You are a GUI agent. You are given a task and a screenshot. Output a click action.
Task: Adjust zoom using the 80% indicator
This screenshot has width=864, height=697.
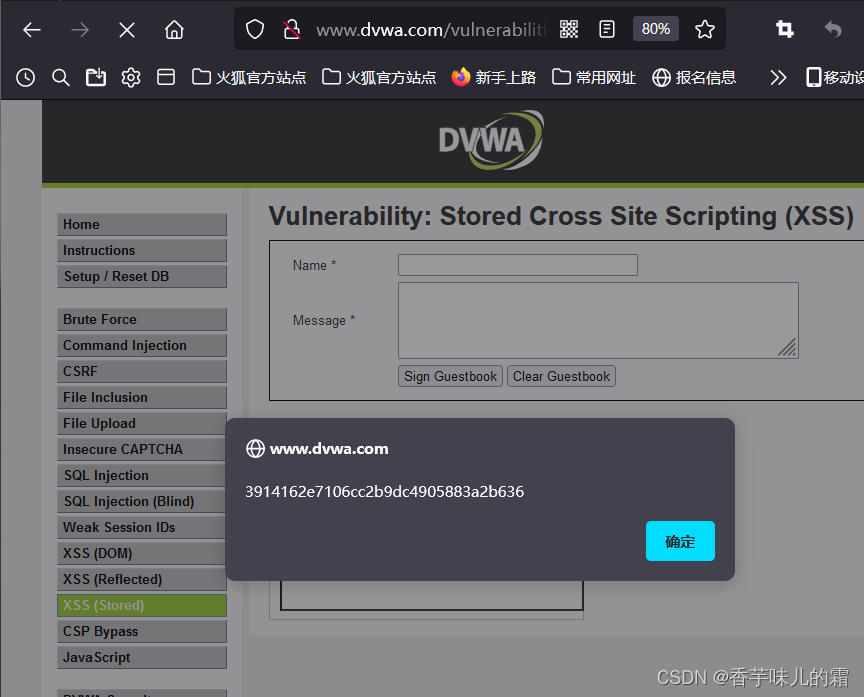pyautogui.click(x=655, y=29)
